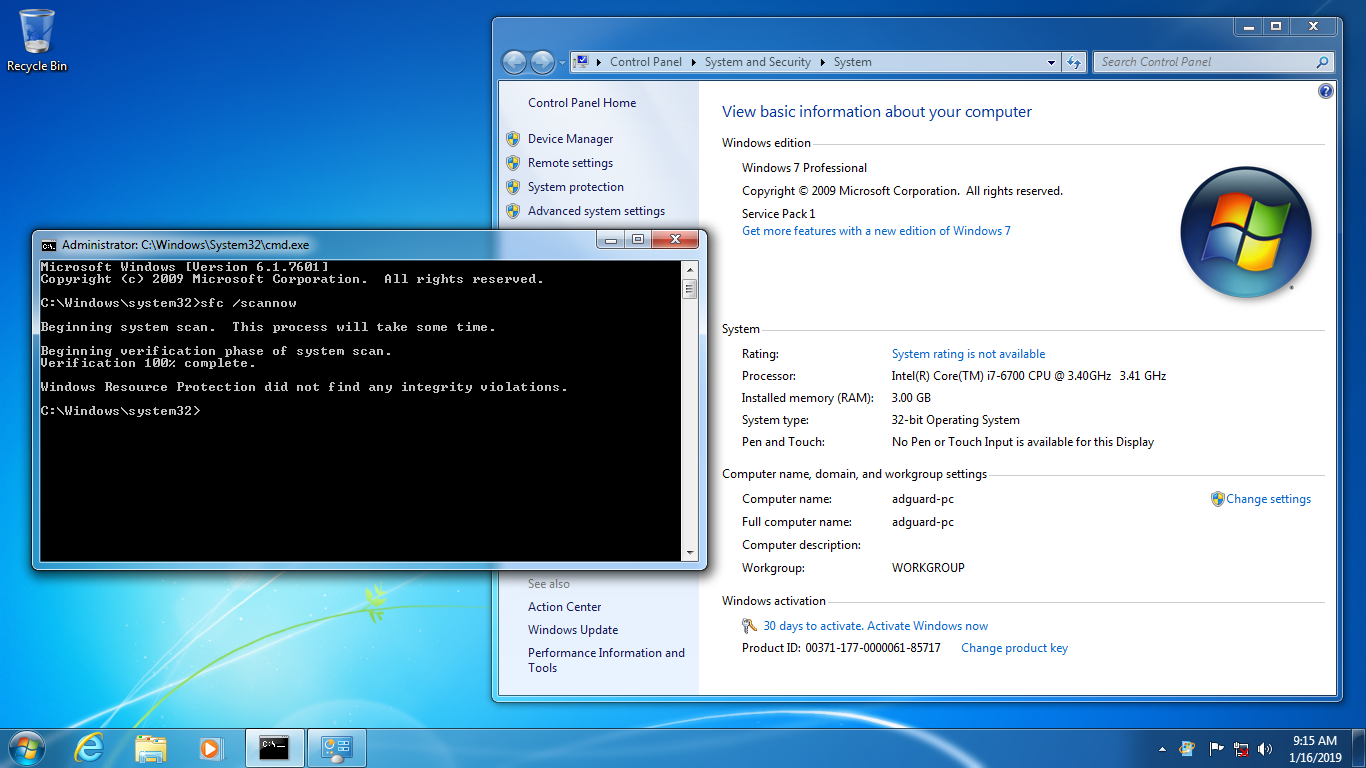Click the Control Panel help question mark icon
This screenshot has height=768, width=1366.
click(1326, 91)
